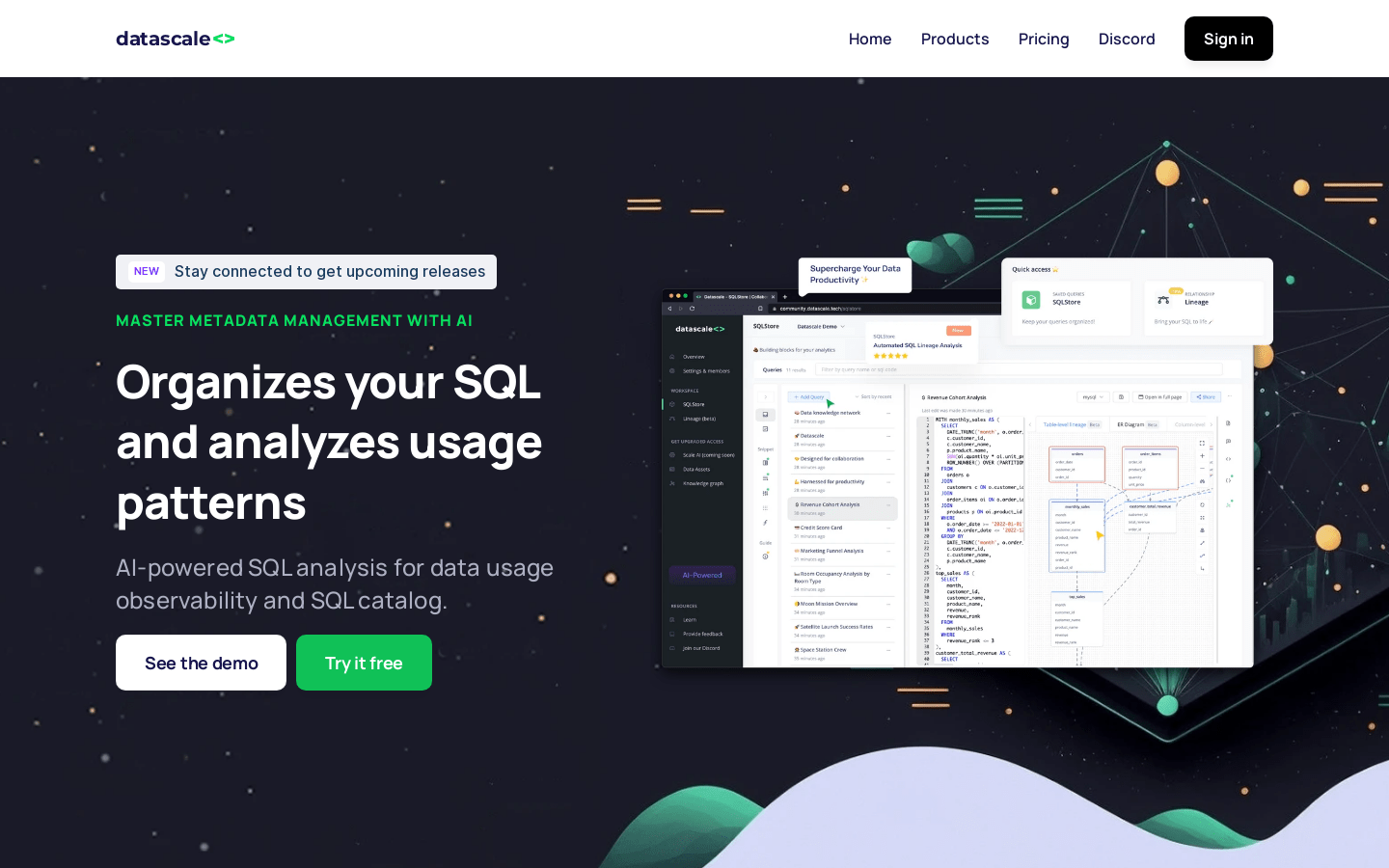Click the Sign in button

point(1229,39)
